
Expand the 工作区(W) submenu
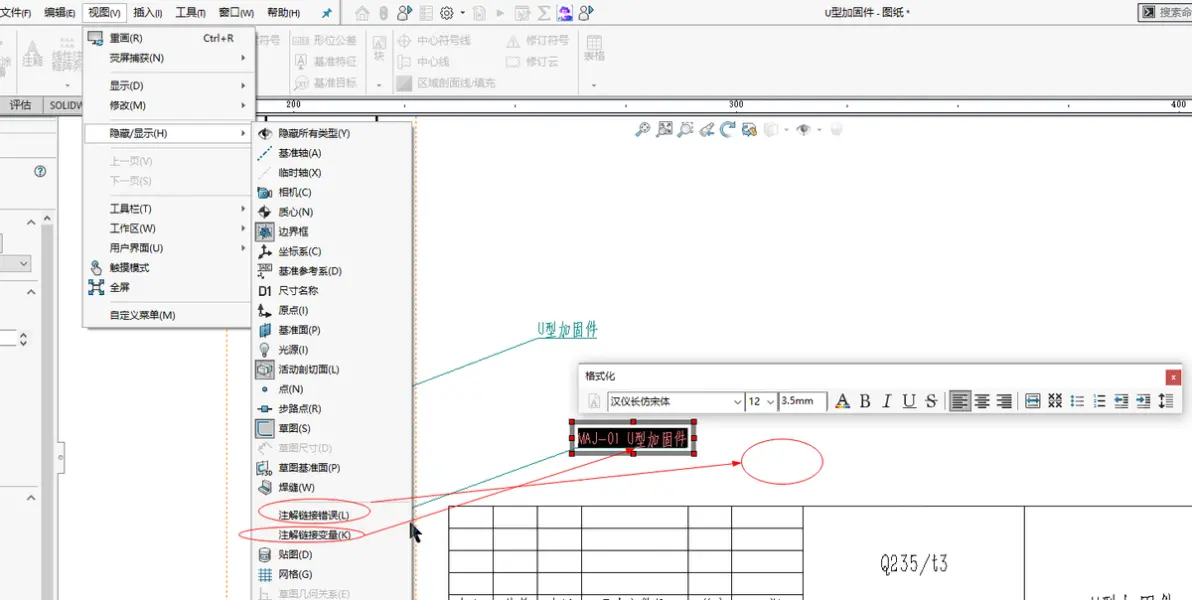(168, 228)
